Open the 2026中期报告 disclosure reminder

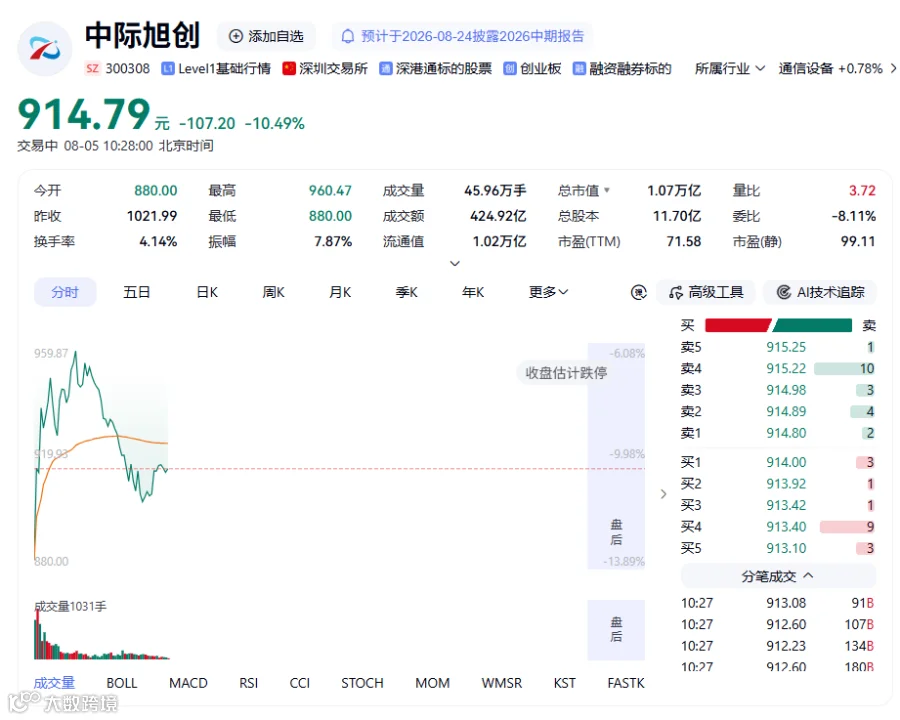pos(463,36)
